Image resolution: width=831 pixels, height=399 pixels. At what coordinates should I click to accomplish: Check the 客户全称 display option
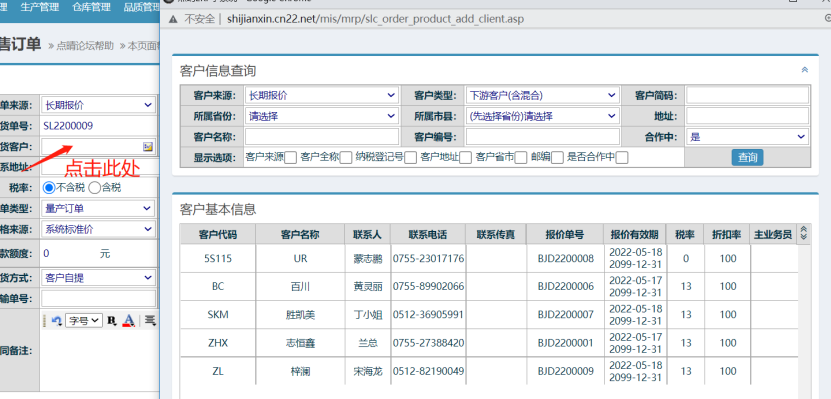(x=346, y=157)
